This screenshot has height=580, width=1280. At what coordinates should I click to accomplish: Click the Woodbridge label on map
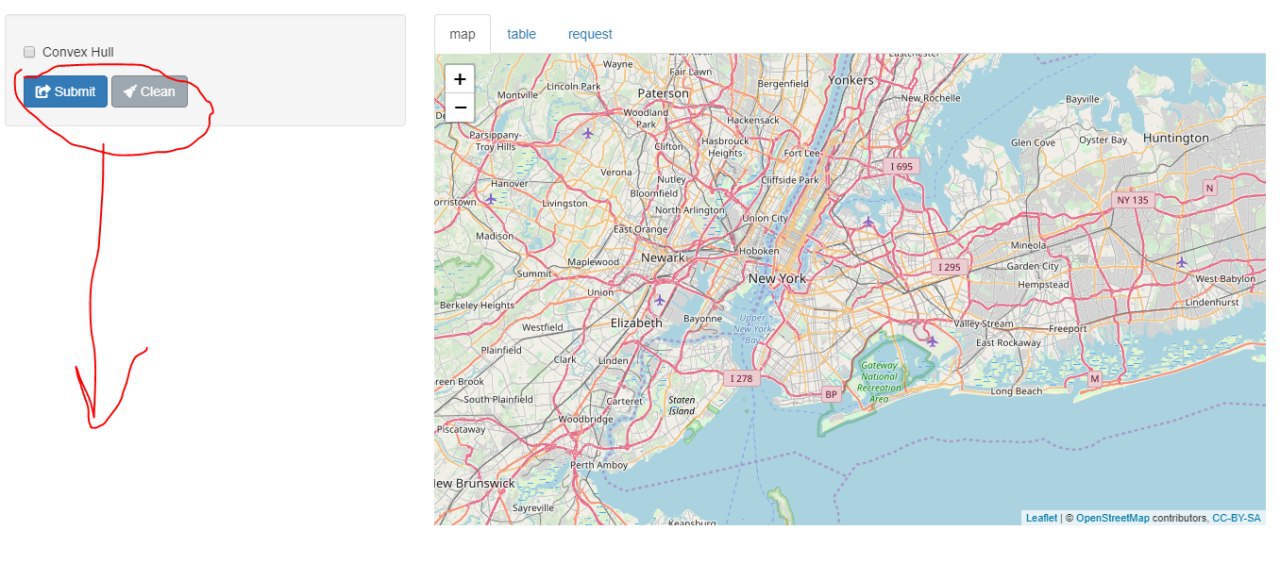pyautogui.click(x=586, y=419)
